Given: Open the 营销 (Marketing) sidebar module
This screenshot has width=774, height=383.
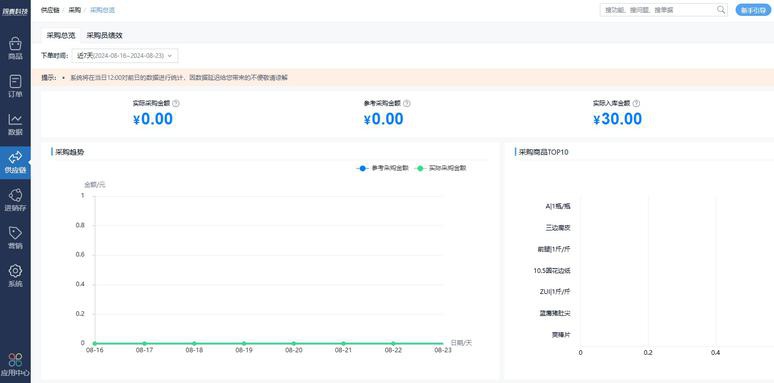Looking at the screenshot, I should 15,238.
